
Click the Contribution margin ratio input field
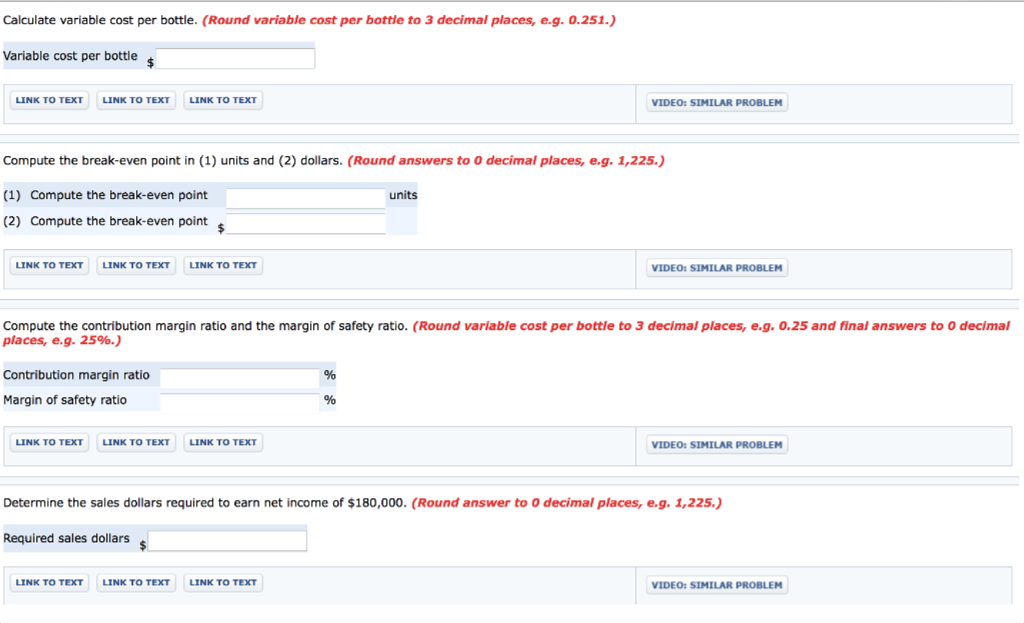pyautogui.click(x=240, y=376)
